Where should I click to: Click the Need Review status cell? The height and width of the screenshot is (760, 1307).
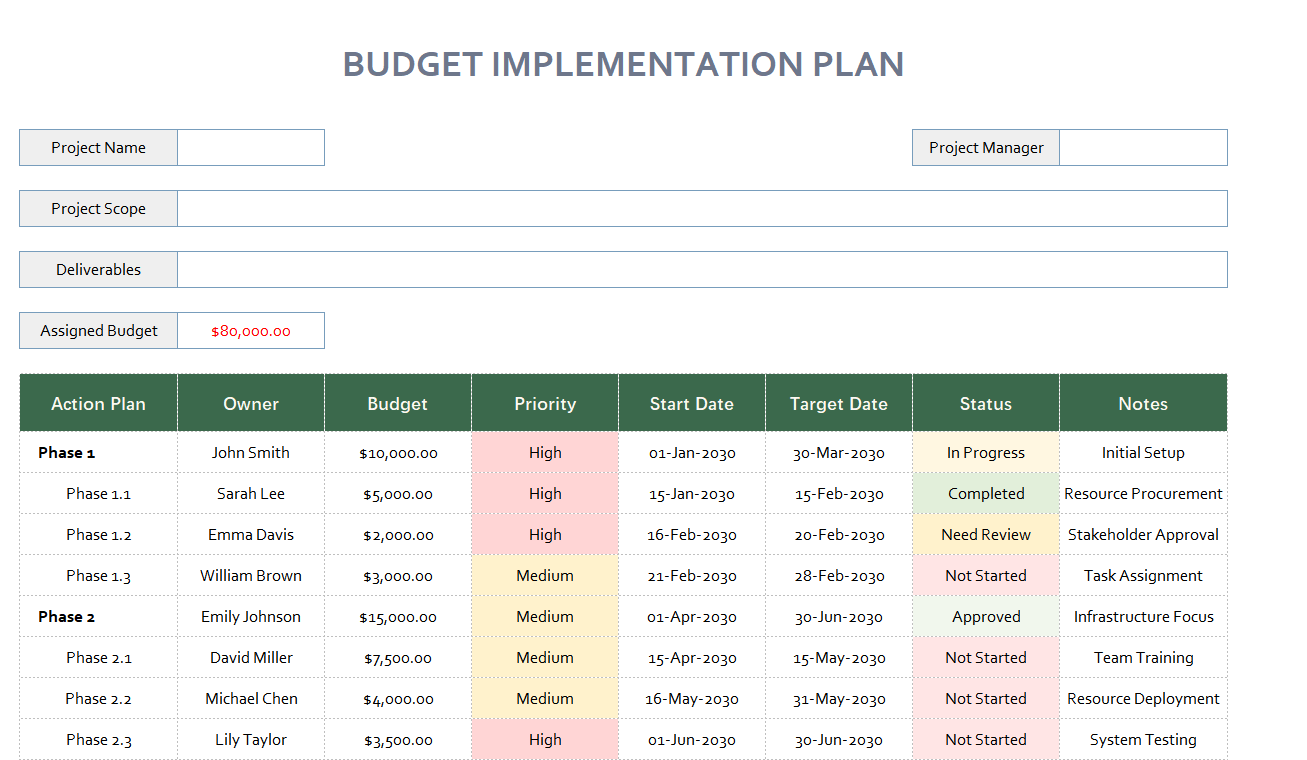986,534
